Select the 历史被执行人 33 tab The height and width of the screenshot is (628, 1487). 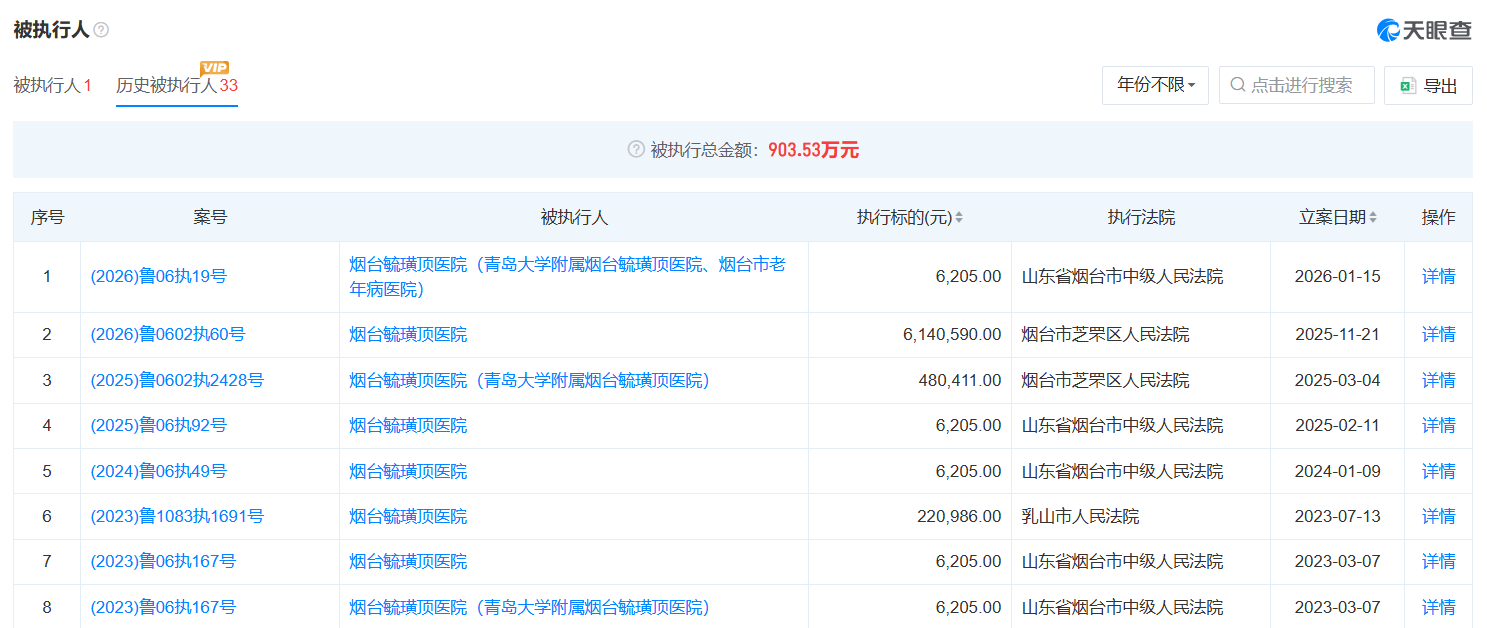click(x=176, y=86)
